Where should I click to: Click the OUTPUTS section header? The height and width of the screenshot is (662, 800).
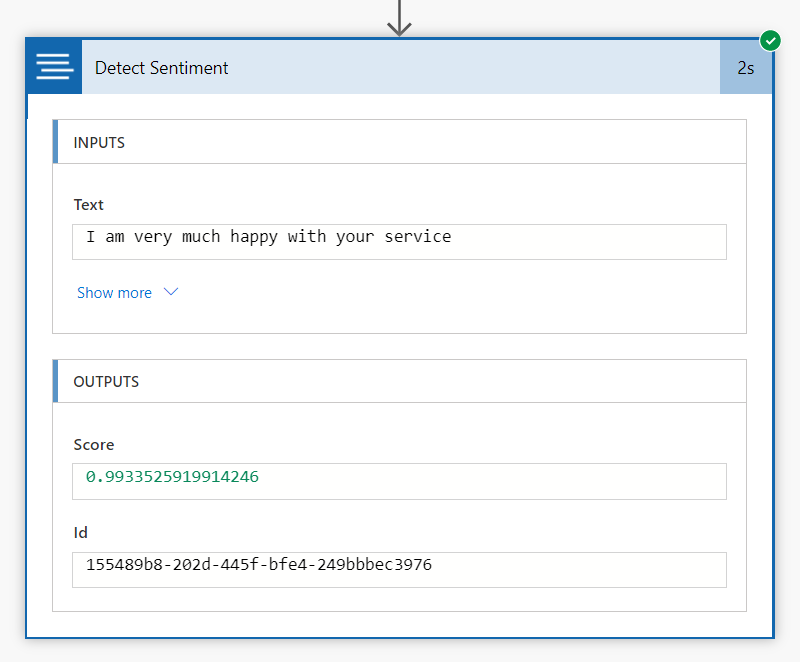[x=106, y=382]
